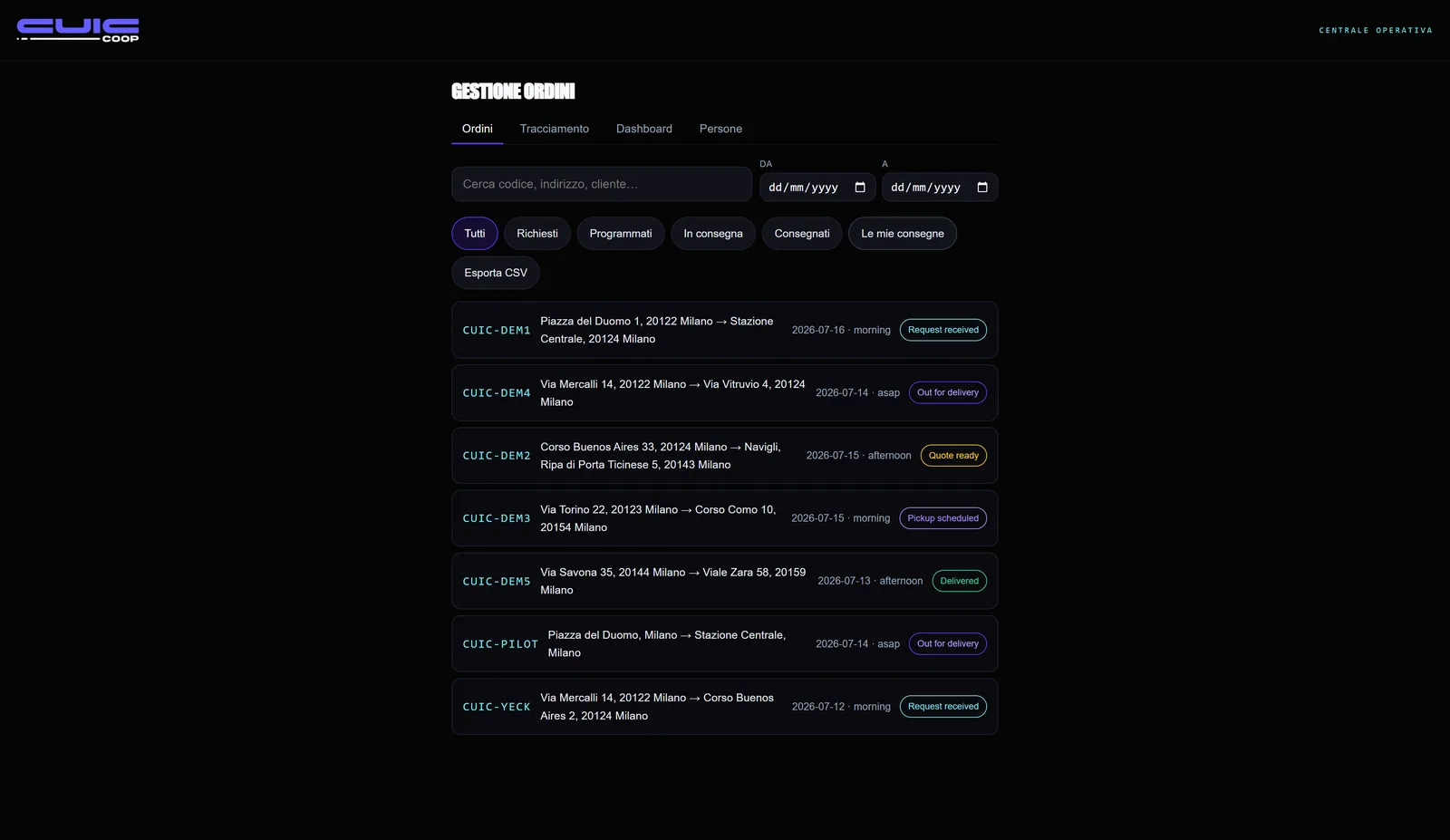
Task: Open order CUIC-YECK
Action: [725, 707]
